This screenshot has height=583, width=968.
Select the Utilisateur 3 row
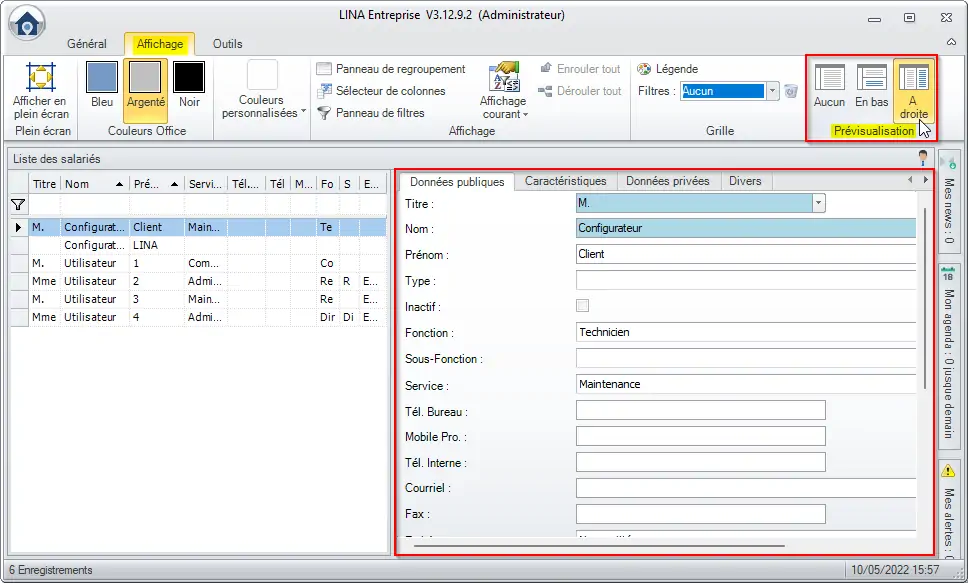coord(199,299)
